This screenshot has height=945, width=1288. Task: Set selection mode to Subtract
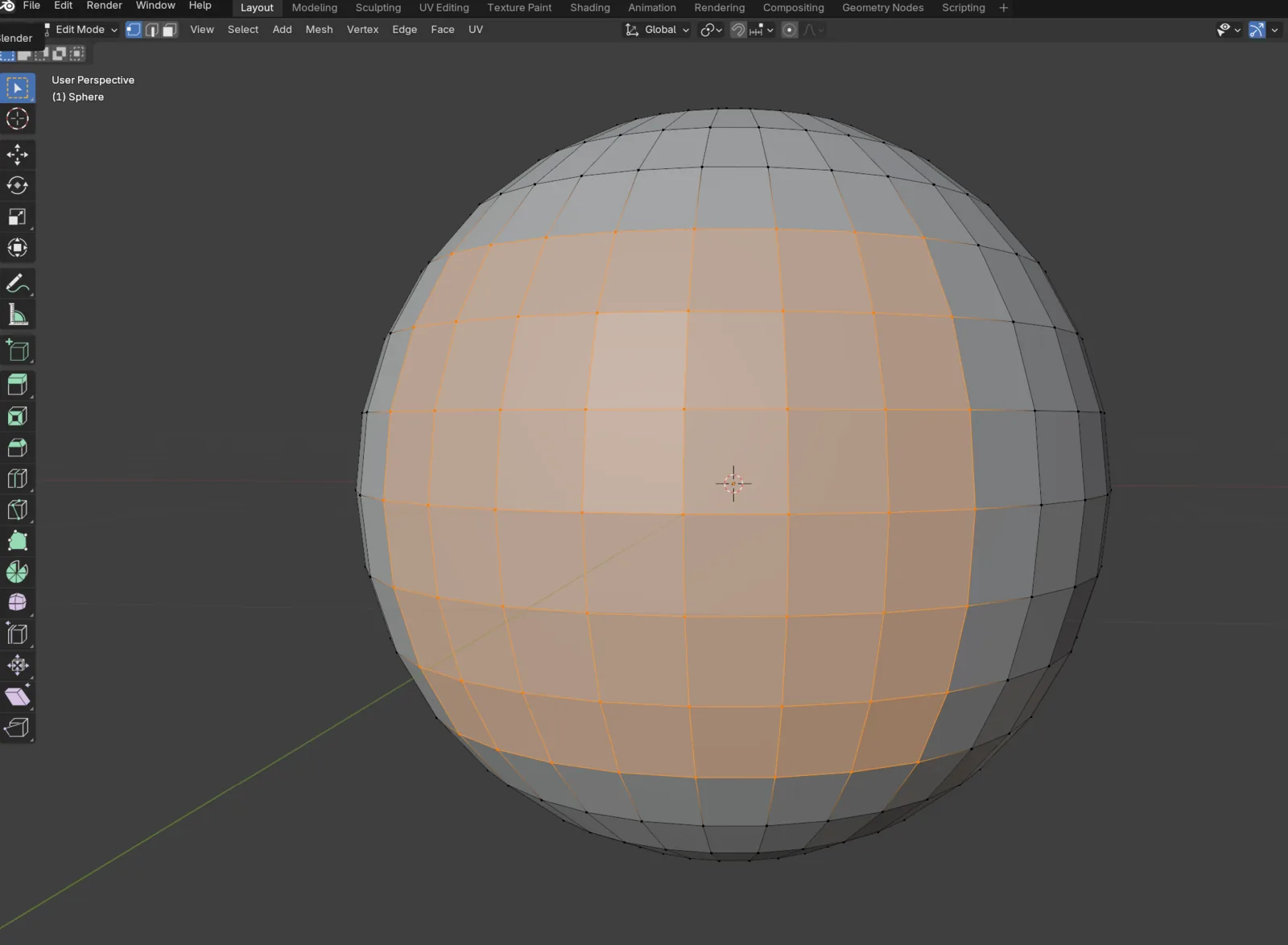pyautogui.click(x=41, y=54)
